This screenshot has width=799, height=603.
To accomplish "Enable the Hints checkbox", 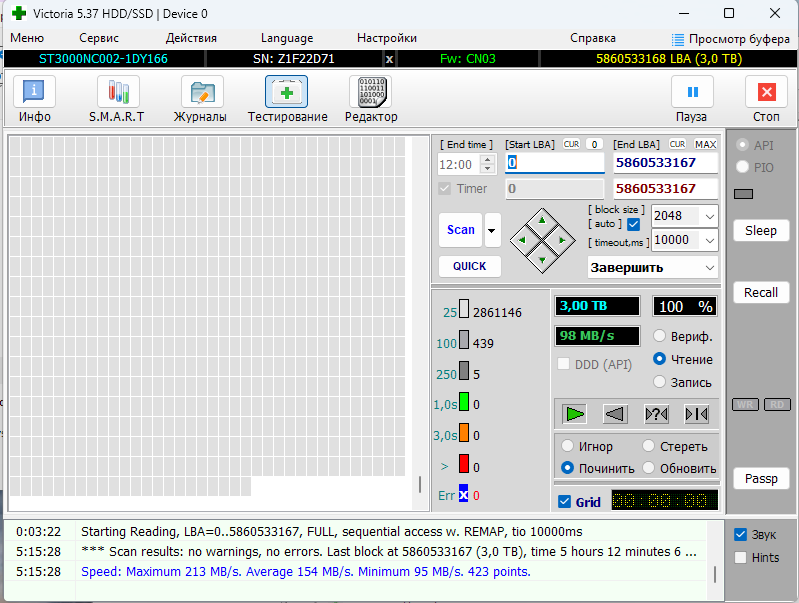I will coord(740,557).
